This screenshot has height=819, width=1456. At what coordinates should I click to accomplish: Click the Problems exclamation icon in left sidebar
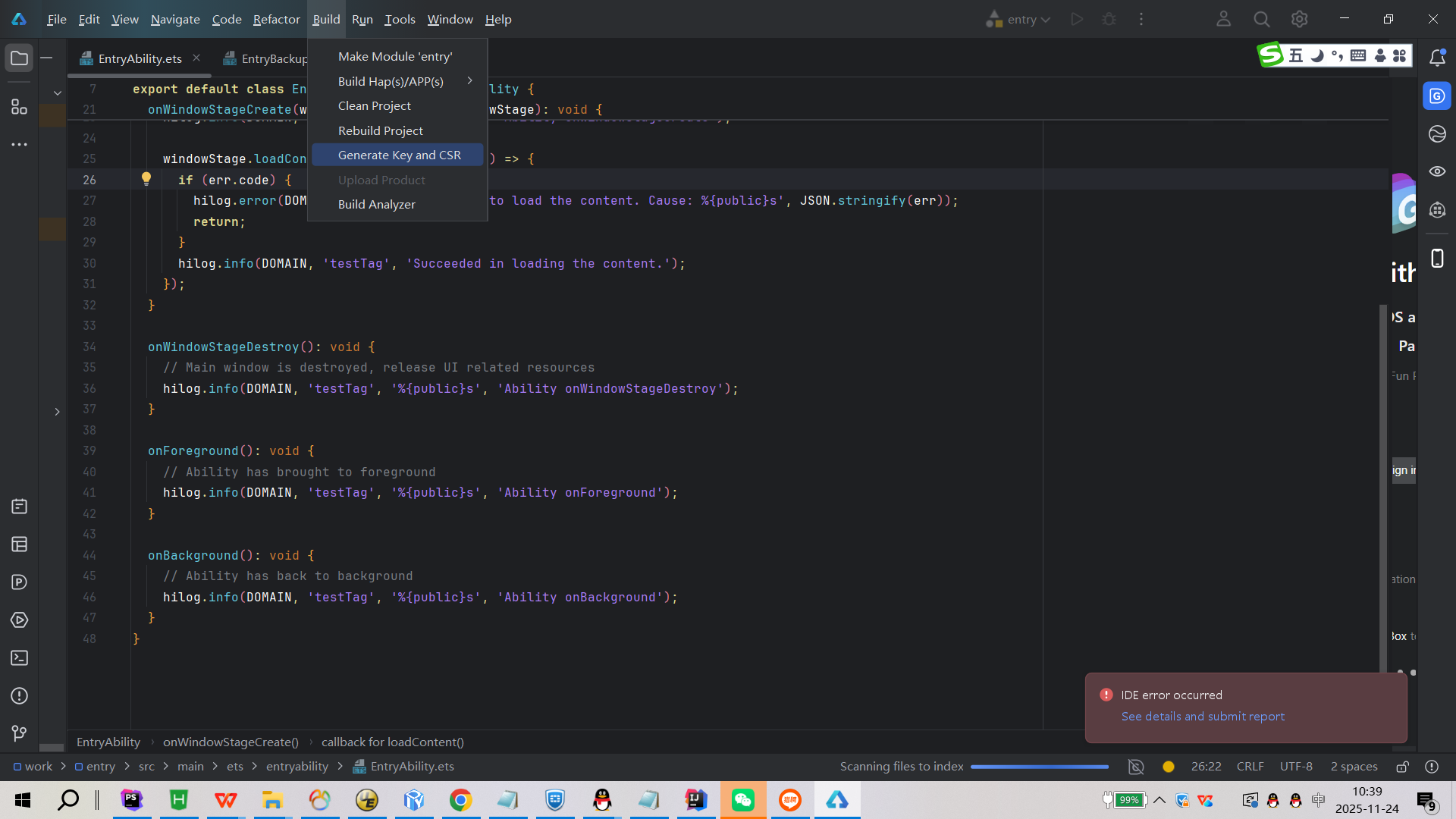click(x=19, y=696)
